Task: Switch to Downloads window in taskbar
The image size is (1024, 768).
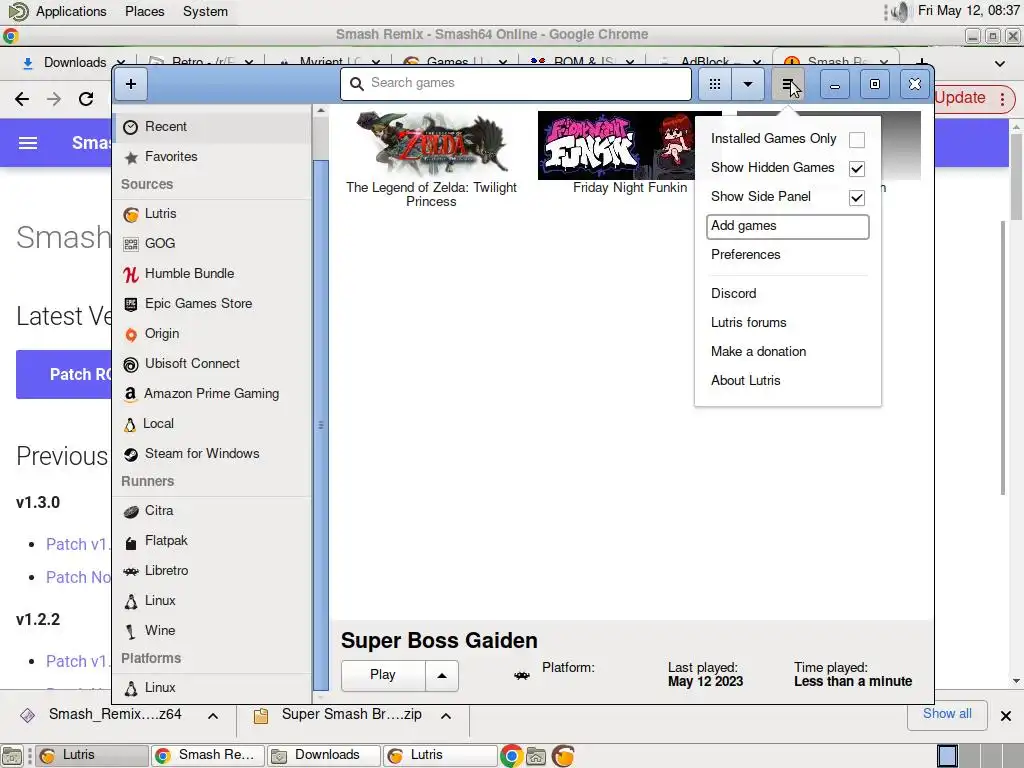Action: pos(324,756)
